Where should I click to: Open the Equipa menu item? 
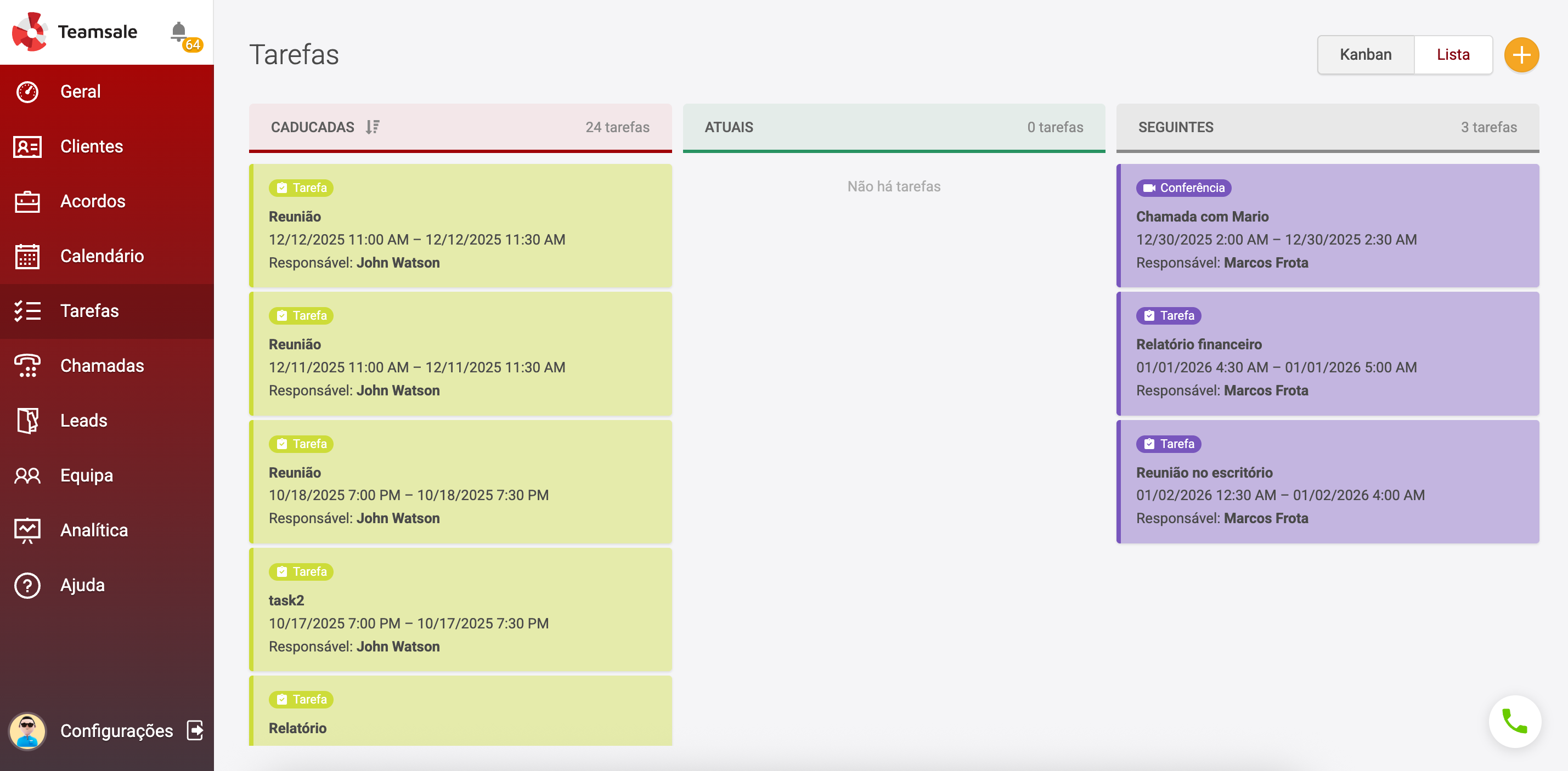click(87, 475)
